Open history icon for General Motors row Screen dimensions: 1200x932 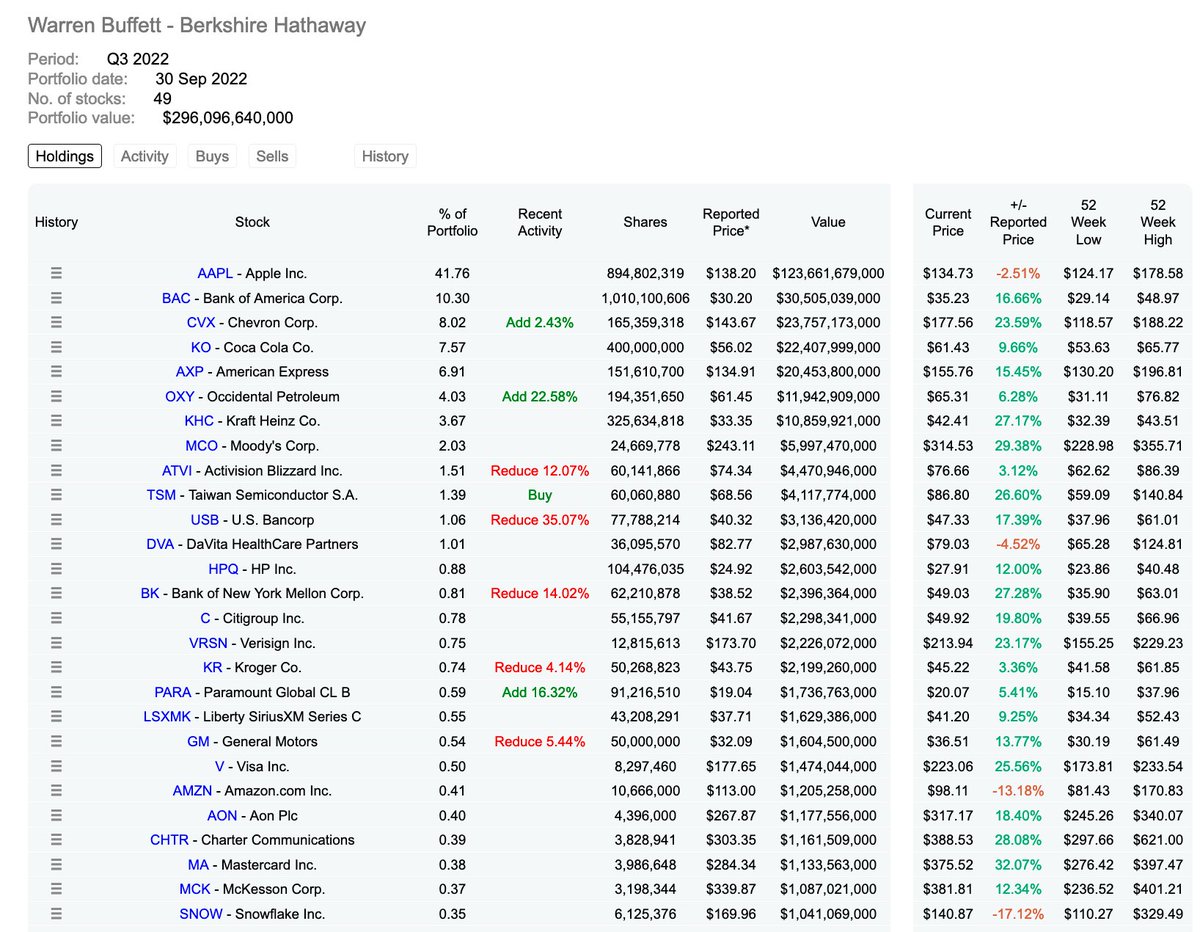[56, 741]
